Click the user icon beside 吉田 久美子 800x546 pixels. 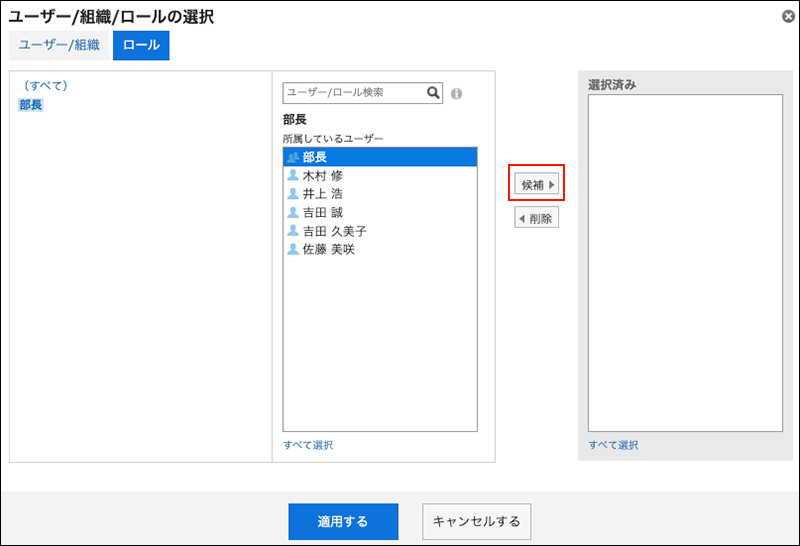(293, 231)
